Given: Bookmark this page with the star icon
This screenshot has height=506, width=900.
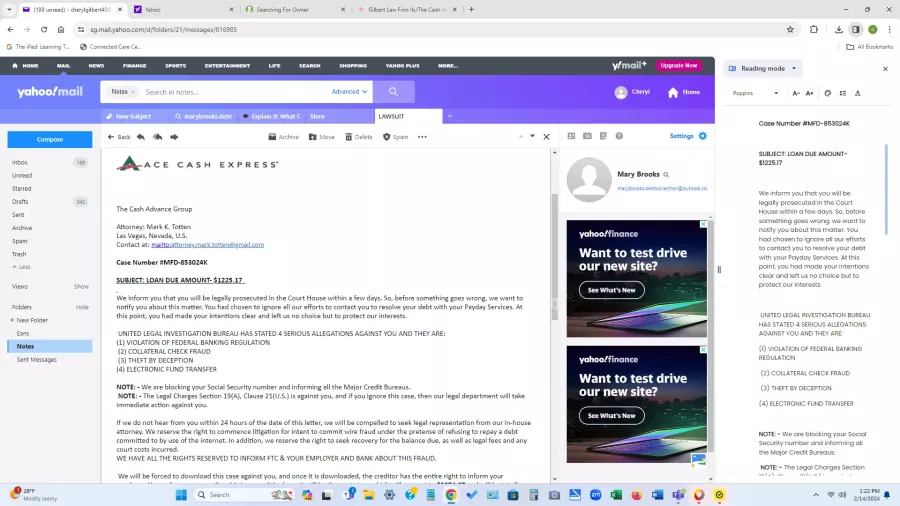Looking at the screenshot, I should (x=790, y=29).
